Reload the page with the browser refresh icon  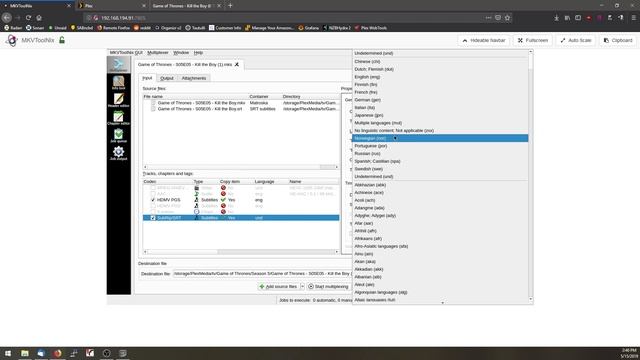pos(28,18)
